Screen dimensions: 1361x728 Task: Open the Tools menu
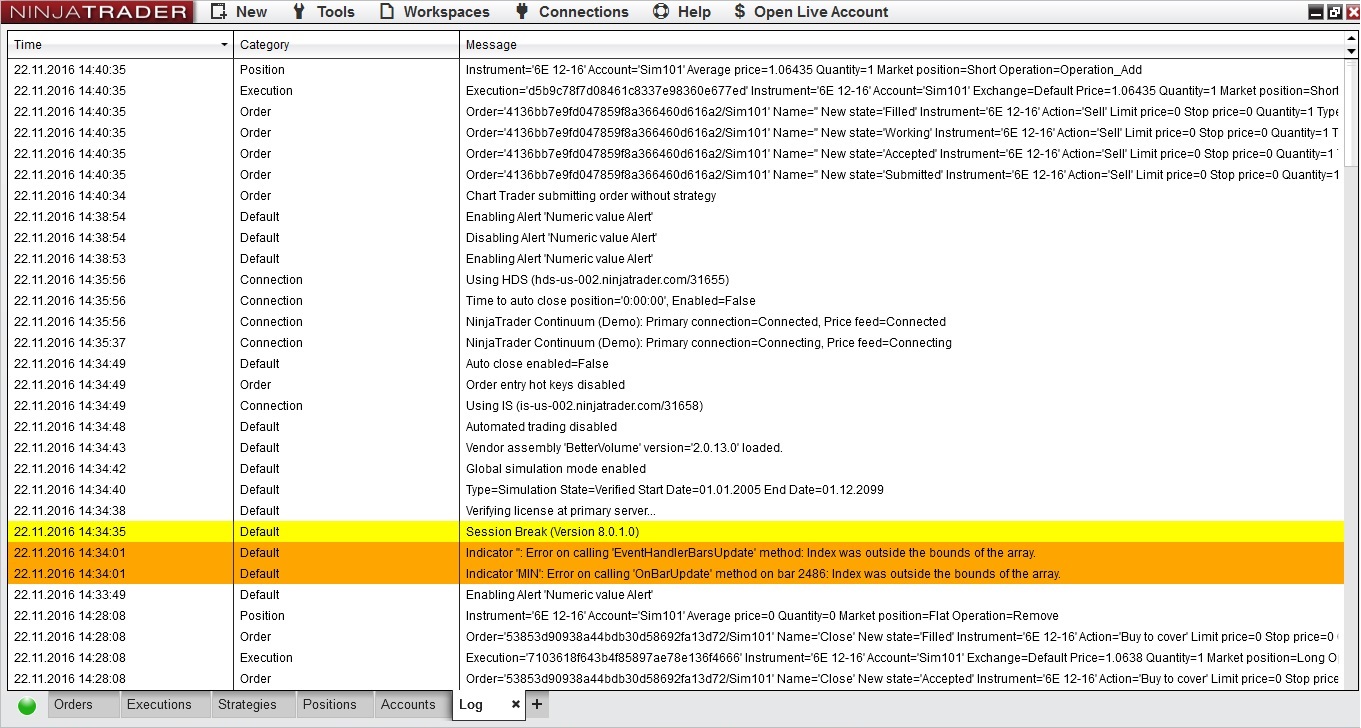pos(323,12)
